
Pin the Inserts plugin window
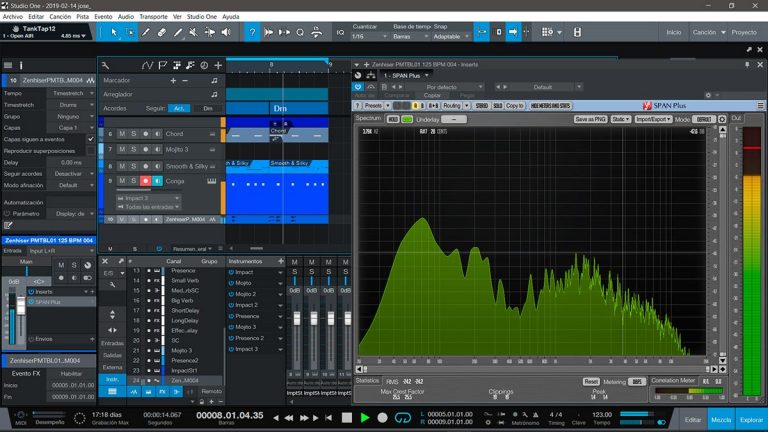click(x=747, y=65)
